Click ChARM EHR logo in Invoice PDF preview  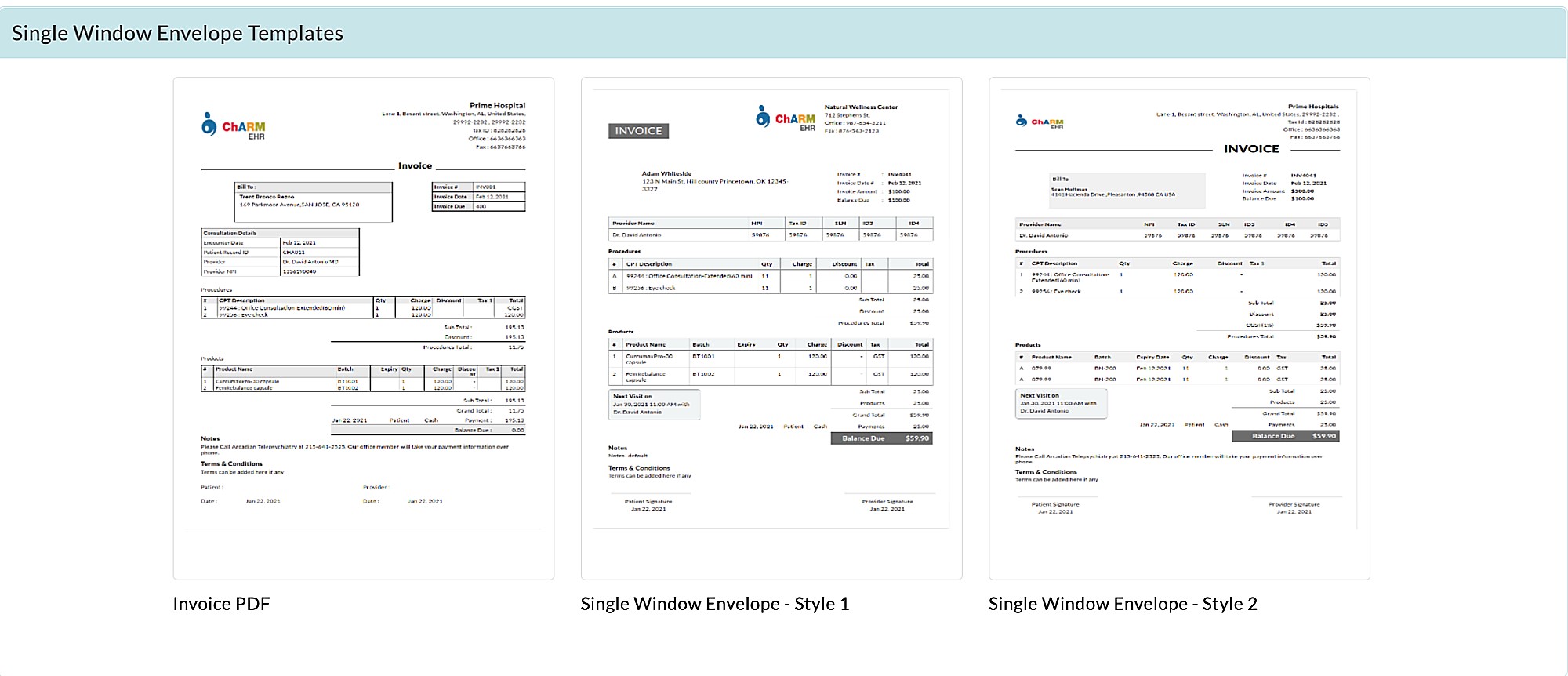tap(234, 125)
